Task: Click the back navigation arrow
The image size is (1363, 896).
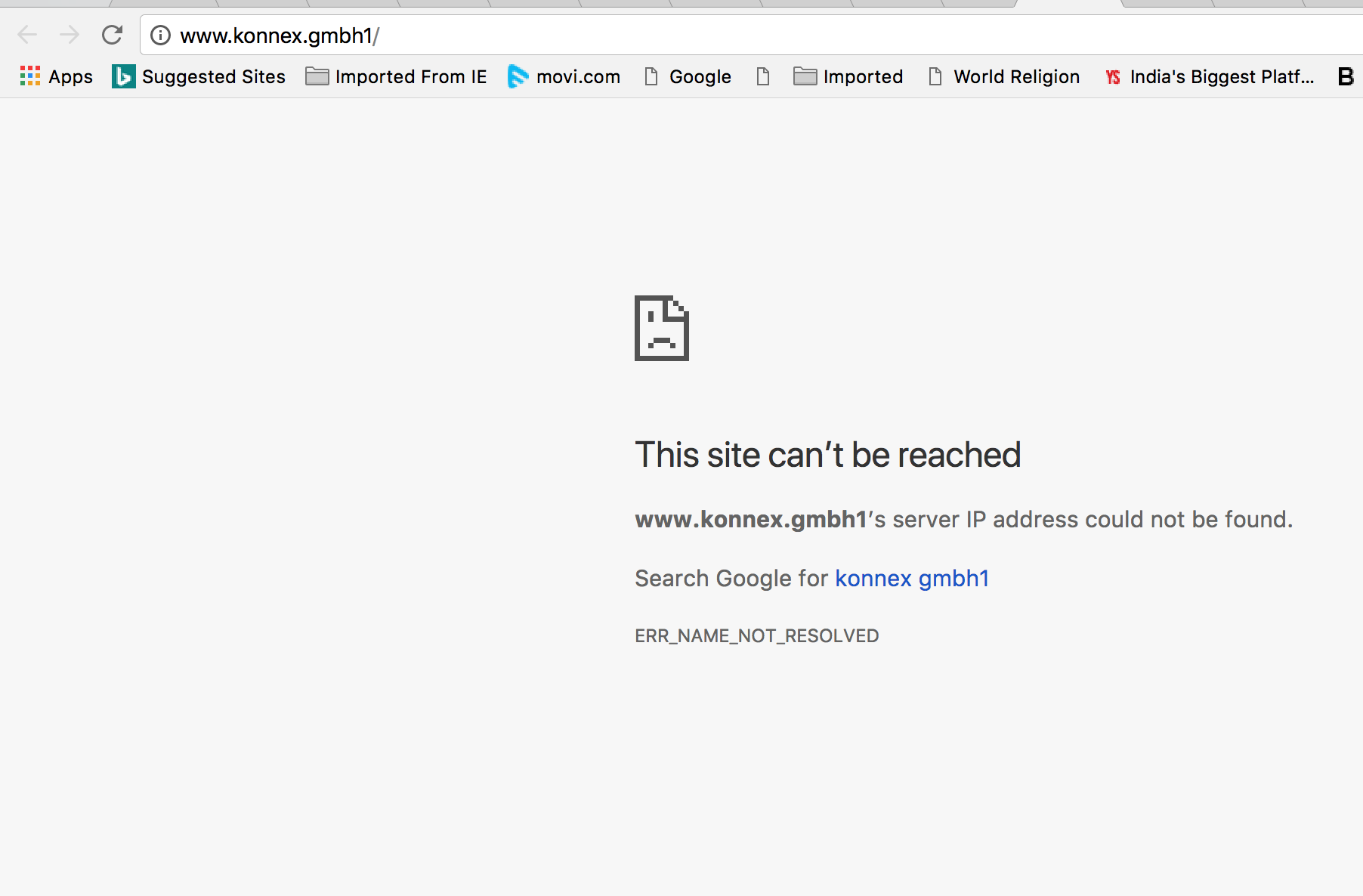Action: pyautogui.click(x=27, y=35)
